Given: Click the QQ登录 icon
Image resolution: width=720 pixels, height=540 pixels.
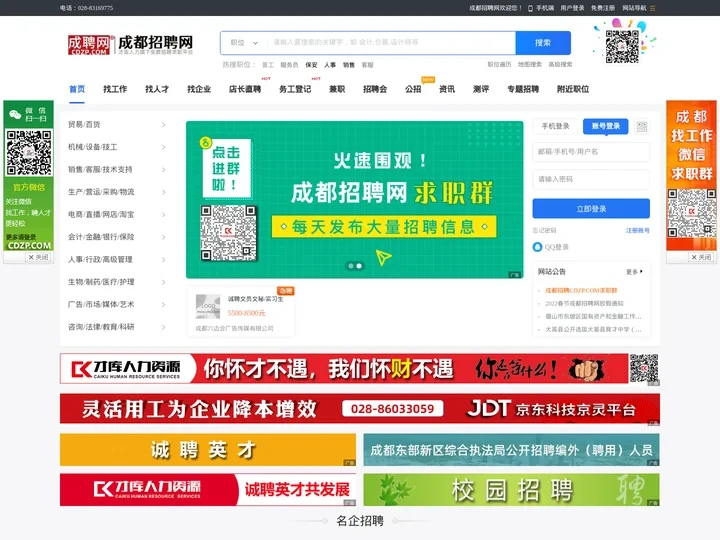Looking at the screenshot, I should 537,247.
